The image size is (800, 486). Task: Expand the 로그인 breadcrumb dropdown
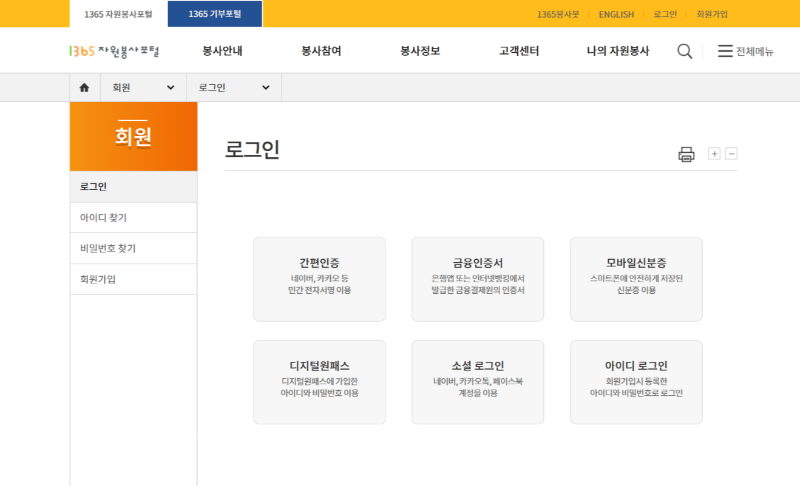tap(234, 88)
